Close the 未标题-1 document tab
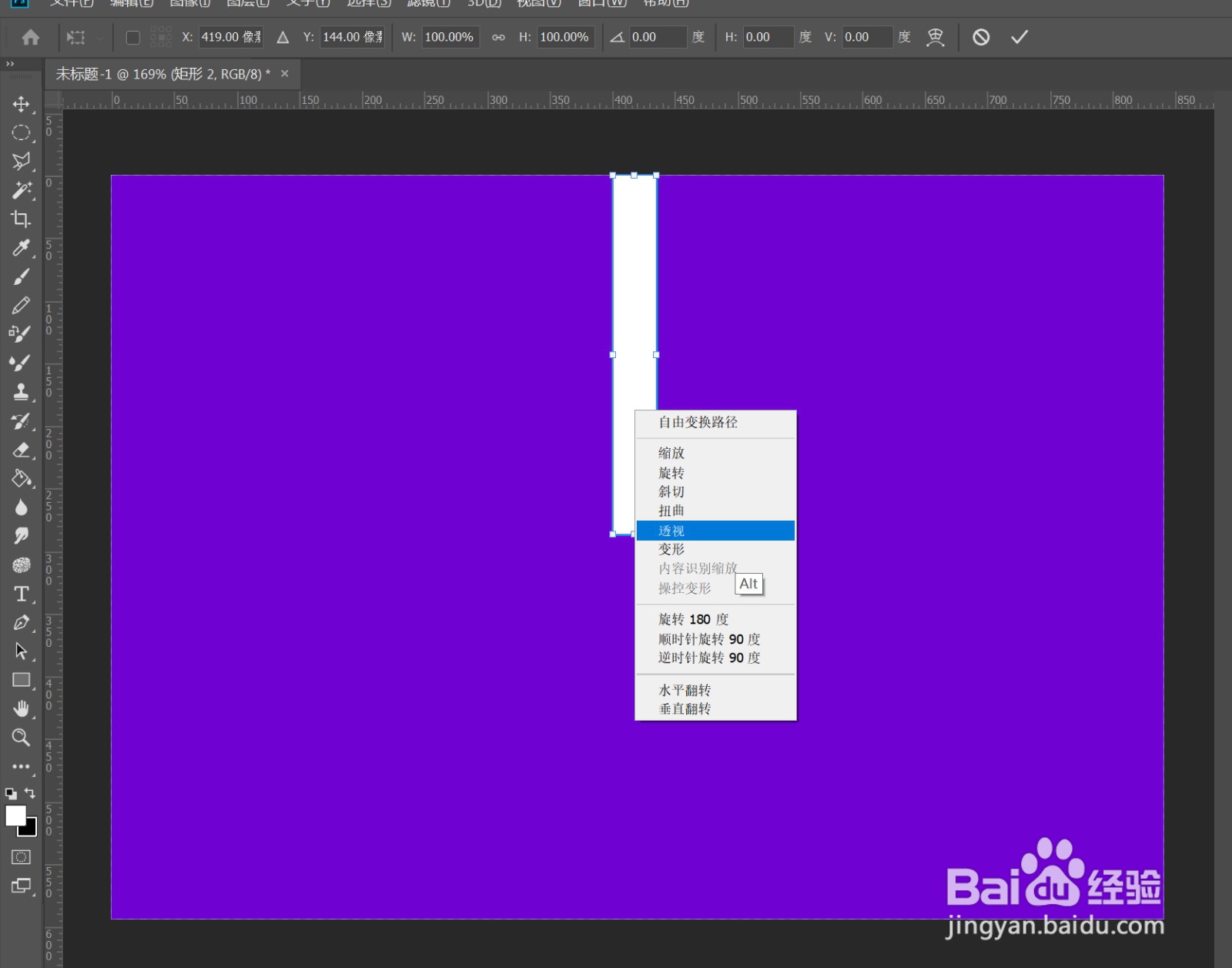 click(x=285, y=74)
